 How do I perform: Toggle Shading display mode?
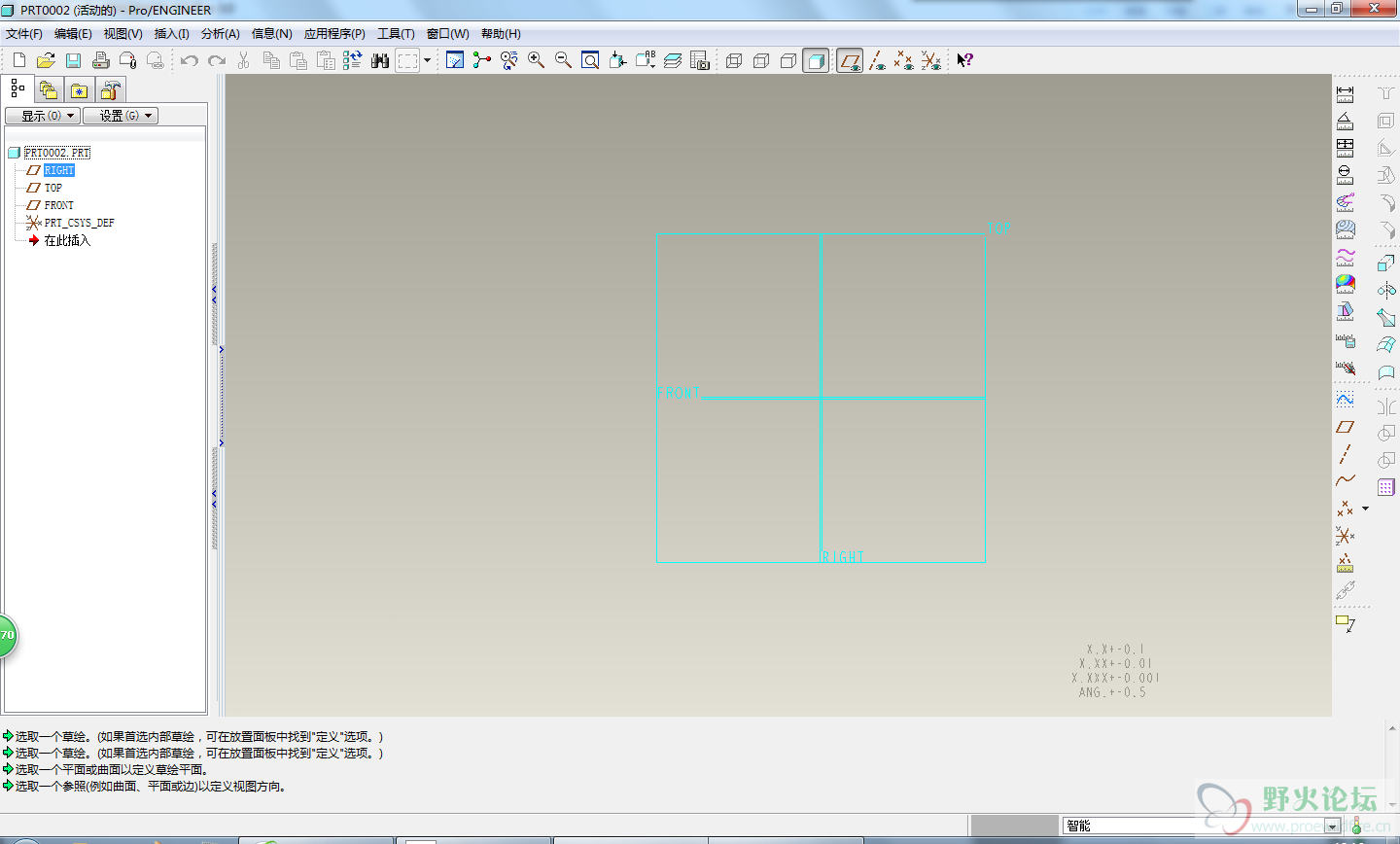pos(816,60)
